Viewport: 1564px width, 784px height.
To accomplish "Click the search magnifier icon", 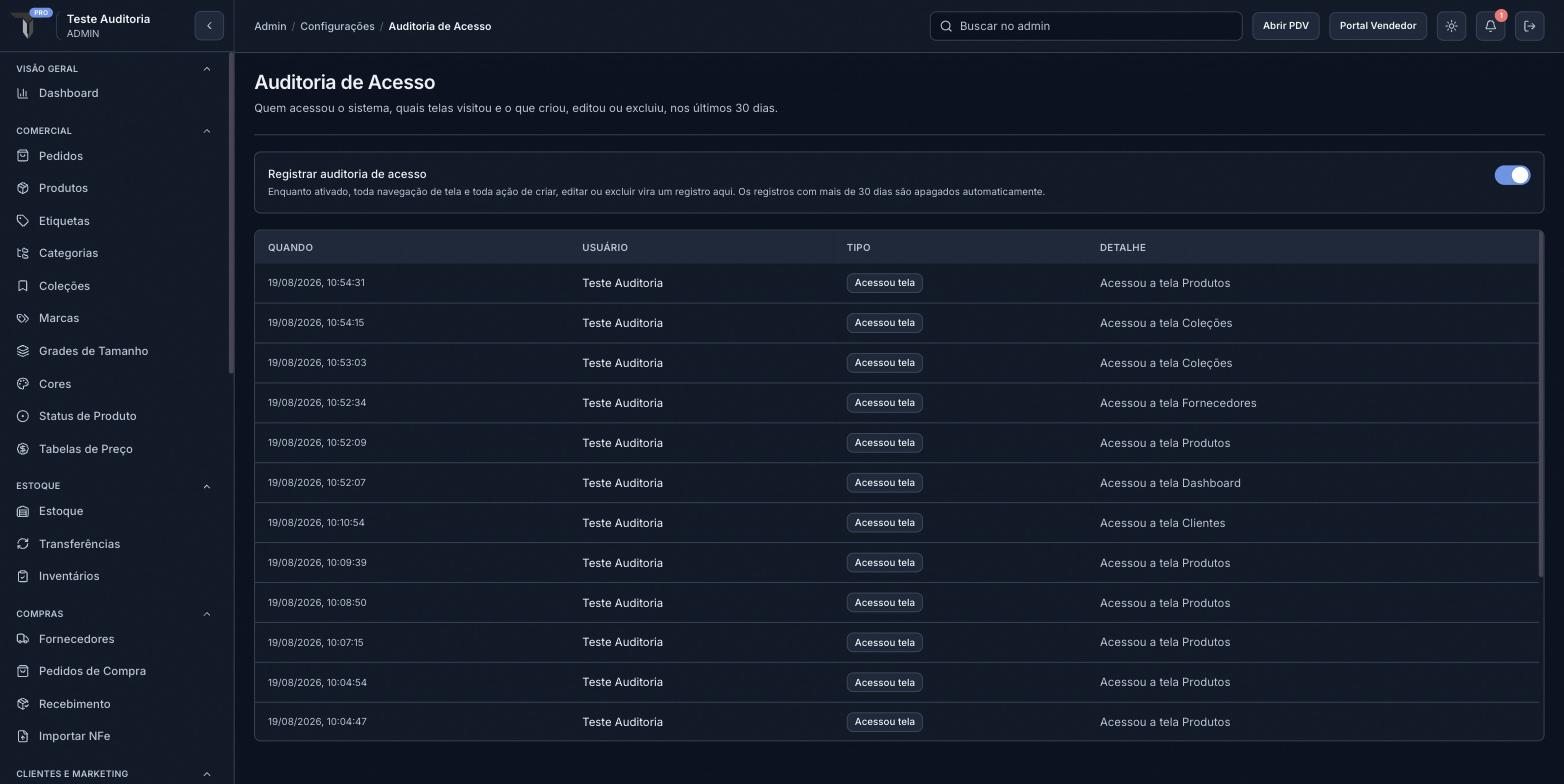I will coord(945,26).
